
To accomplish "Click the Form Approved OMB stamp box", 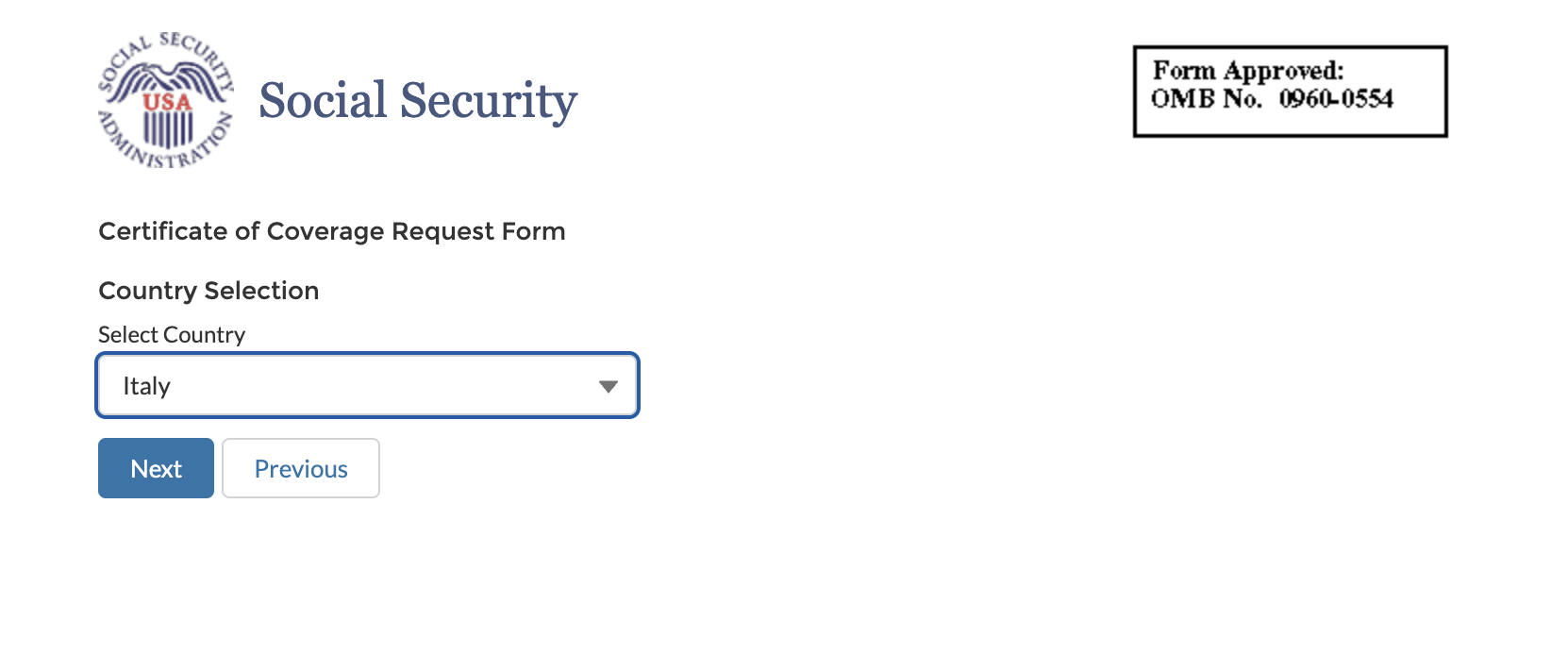I will coord(1289,90).
